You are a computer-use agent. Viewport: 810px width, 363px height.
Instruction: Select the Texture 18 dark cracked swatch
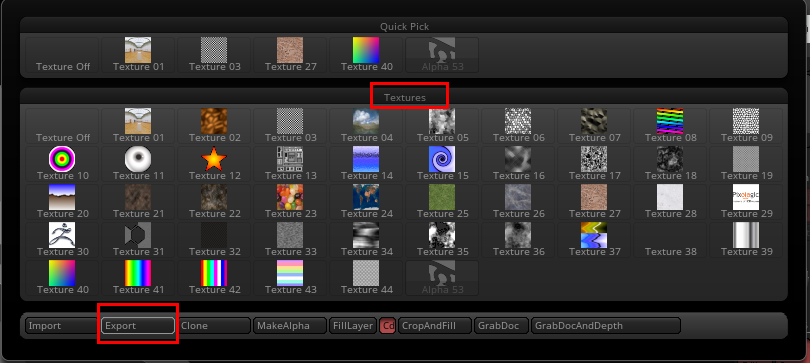[669, 164]
